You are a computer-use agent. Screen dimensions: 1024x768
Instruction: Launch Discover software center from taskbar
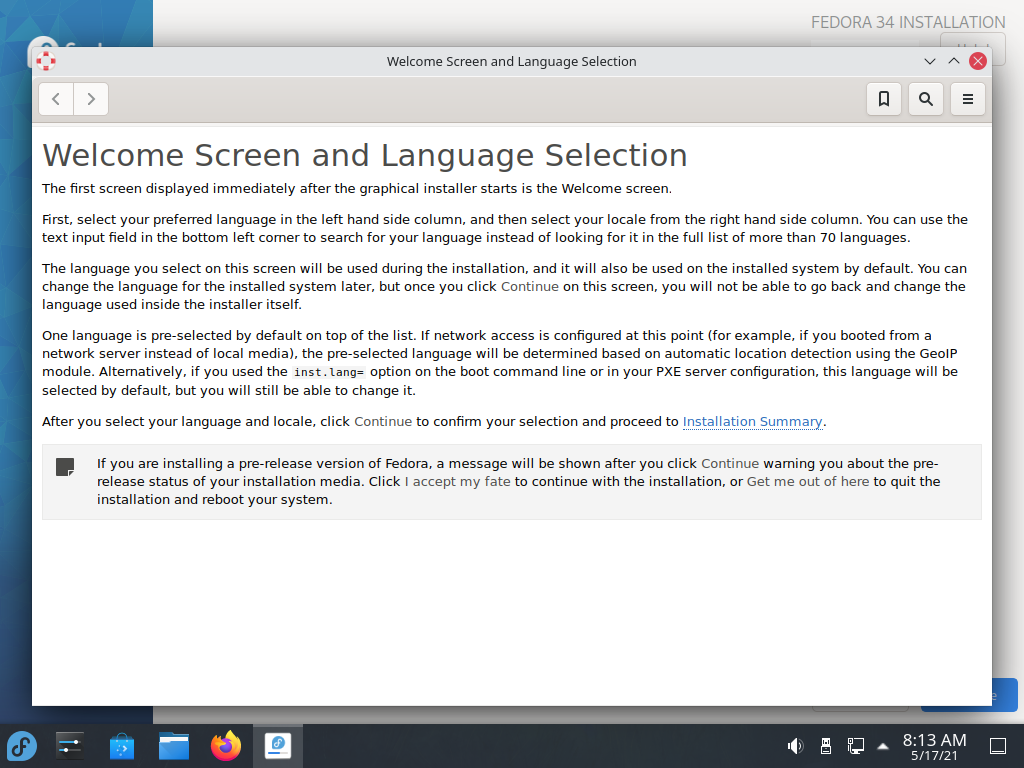point(121,746)
